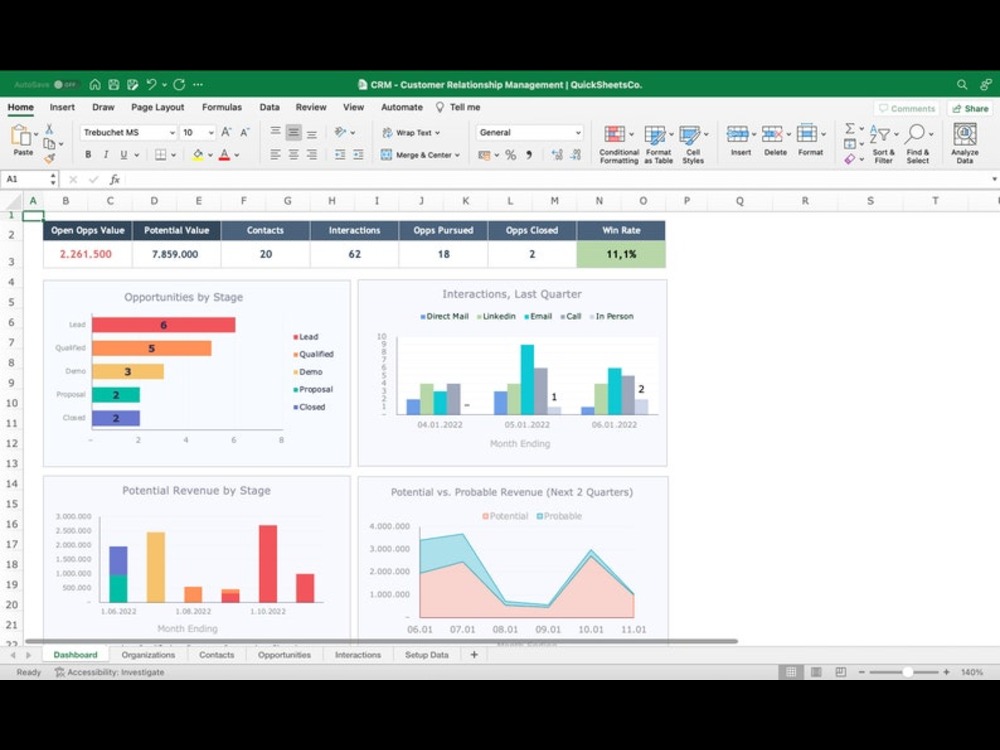1000x750 pixels.
Task: Expand the Format cells dropdown in ribbon
Action: point(823,134)
